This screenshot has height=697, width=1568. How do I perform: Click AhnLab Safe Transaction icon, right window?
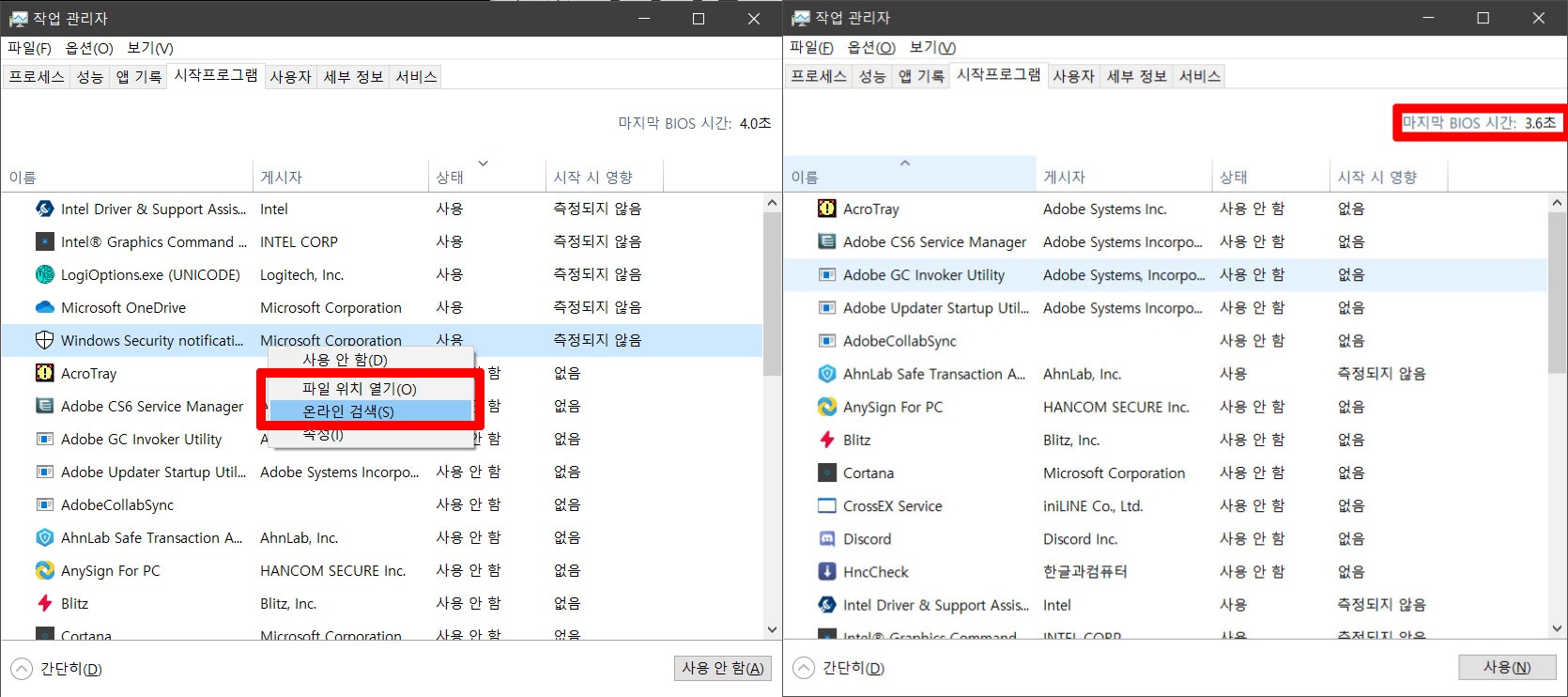[x=826, y=374]
